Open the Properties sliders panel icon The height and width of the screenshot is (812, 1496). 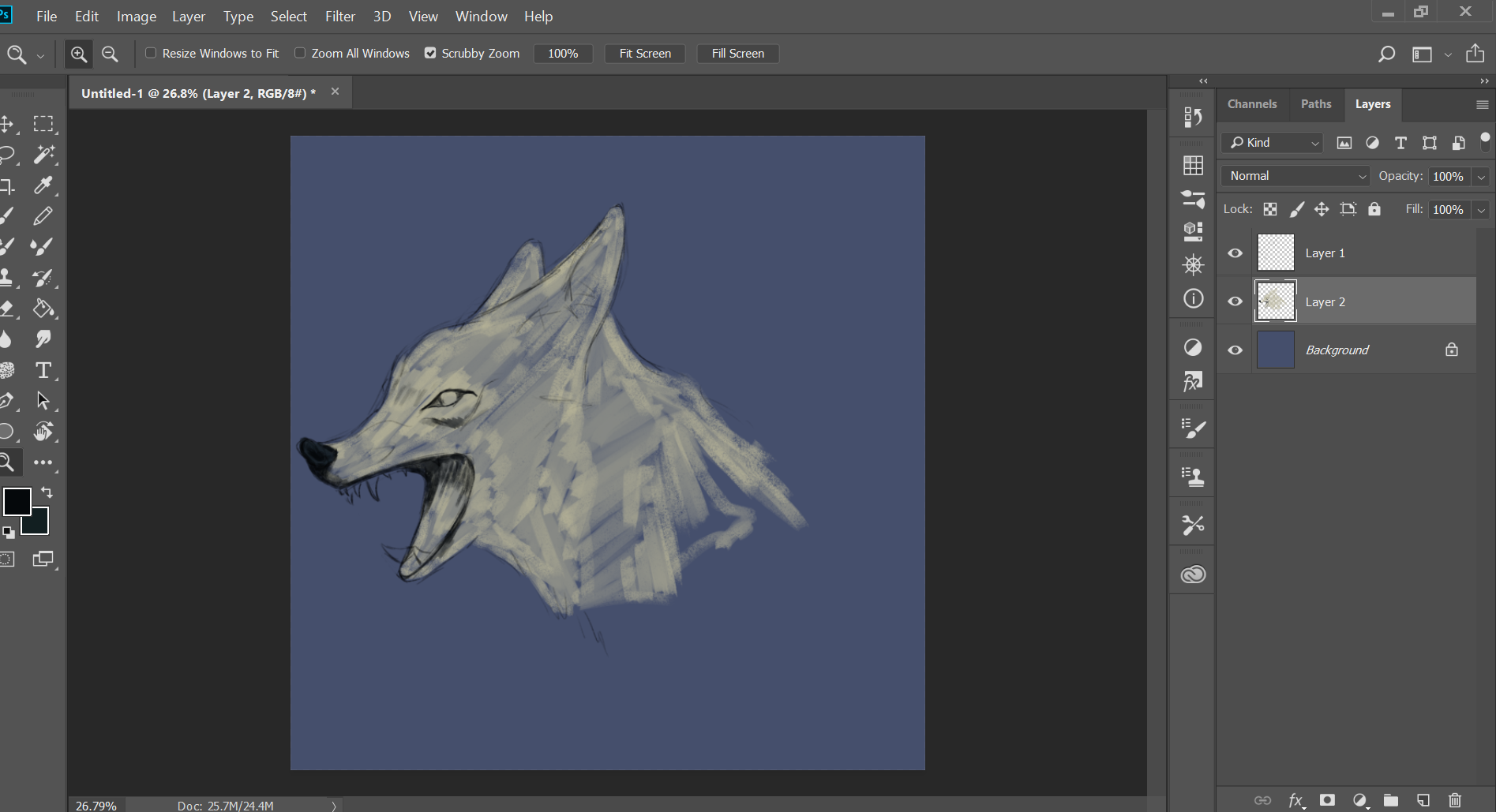pyautogui.click(x=1193, y=199)
